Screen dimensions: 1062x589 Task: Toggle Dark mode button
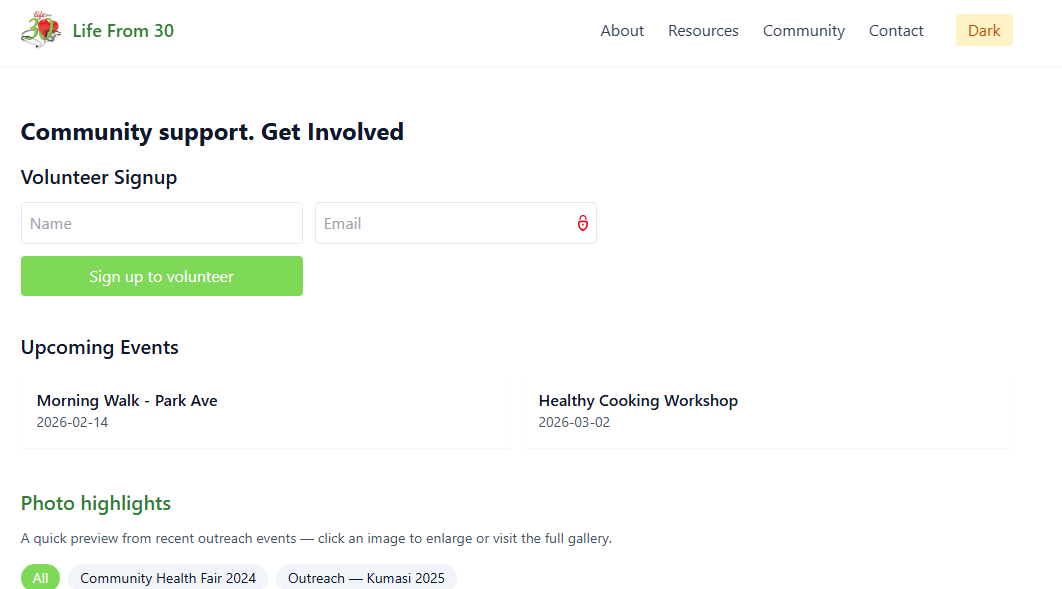click(x=984, y=31)
